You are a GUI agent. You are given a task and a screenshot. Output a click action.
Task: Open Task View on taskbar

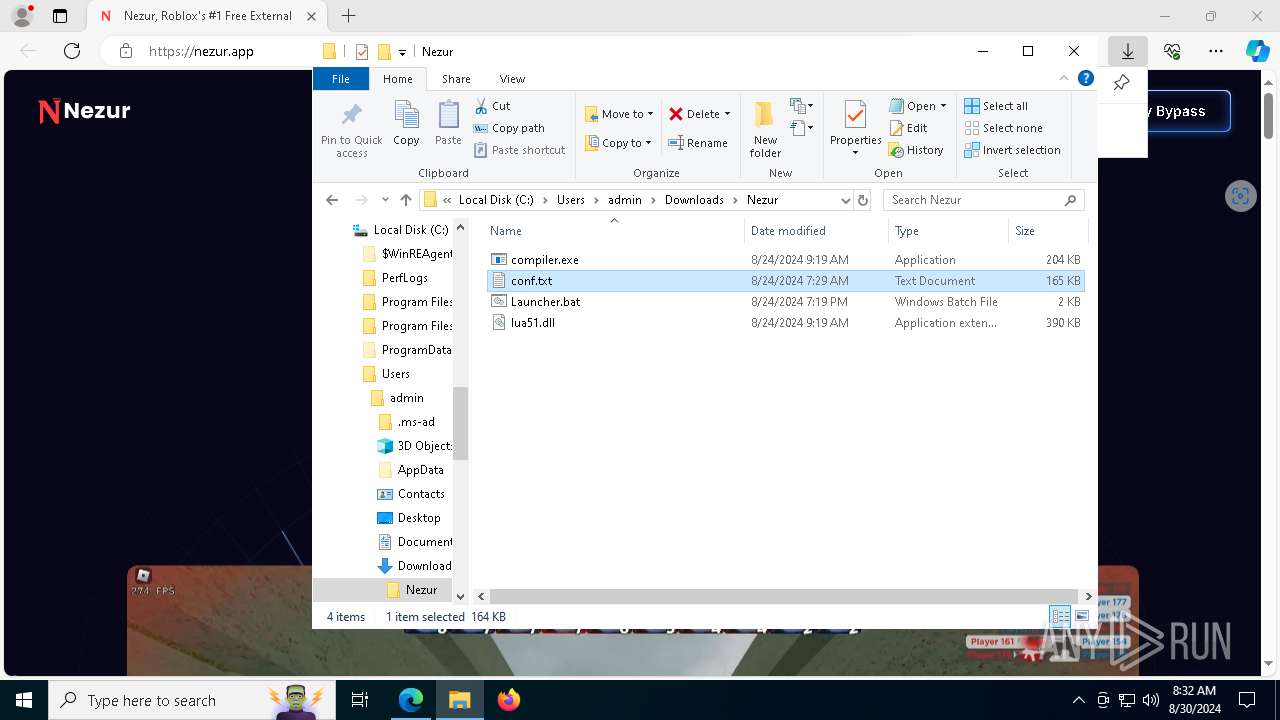[x=360, y=700]
